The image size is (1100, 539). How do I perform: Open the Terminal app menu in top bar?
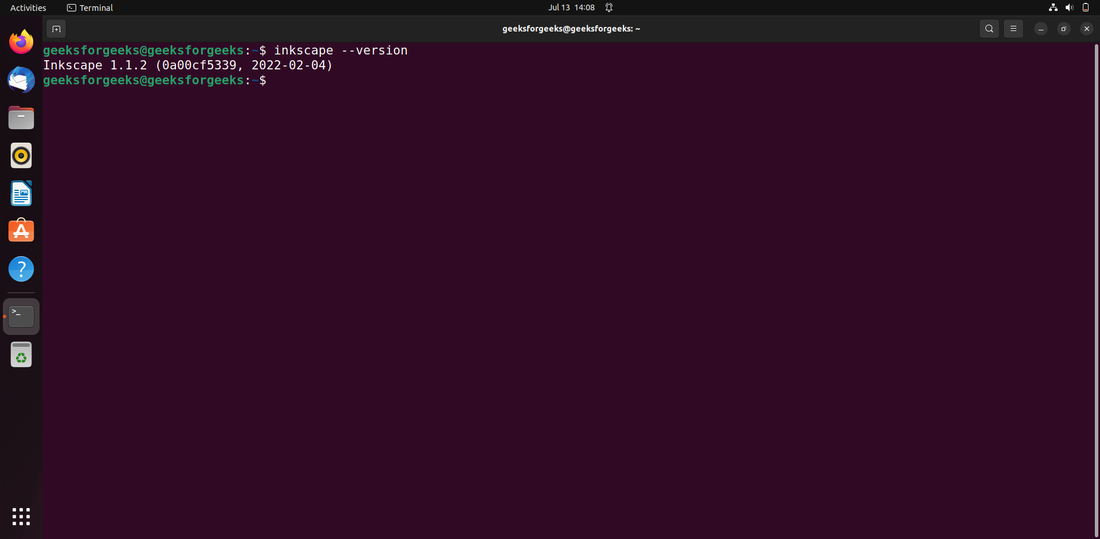[90, 8]
